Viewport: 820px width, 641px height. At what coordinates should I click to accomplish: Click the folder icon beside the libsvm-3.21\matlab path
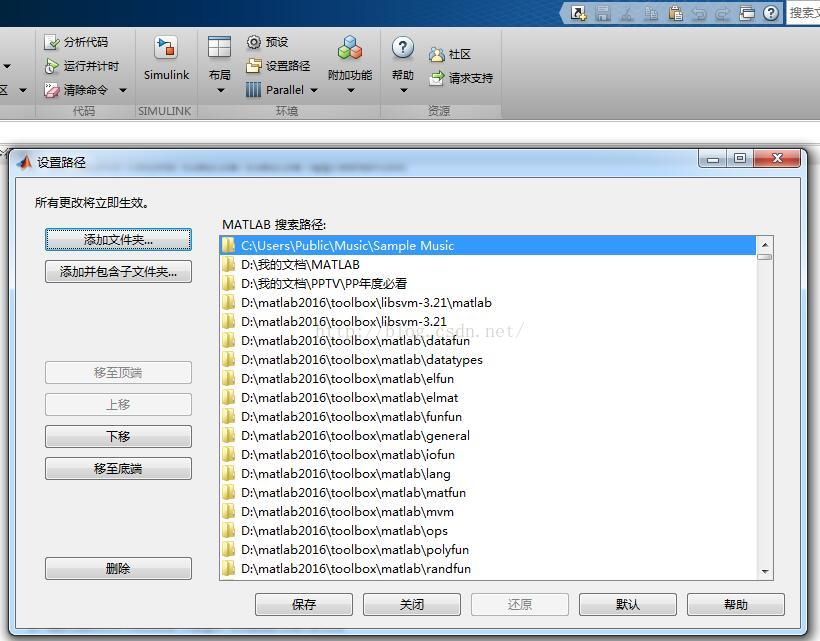click(x=228, y=302)
